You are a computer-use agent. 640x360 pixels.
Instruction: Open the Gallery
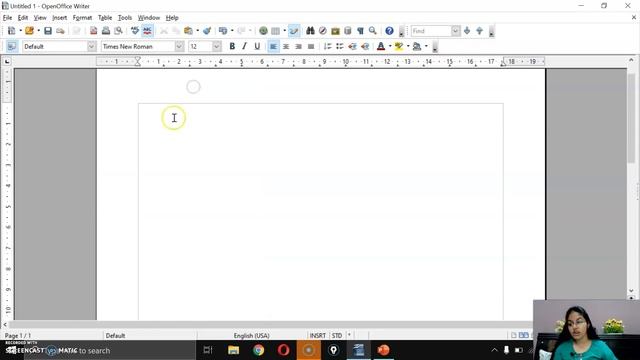(335, 31)
